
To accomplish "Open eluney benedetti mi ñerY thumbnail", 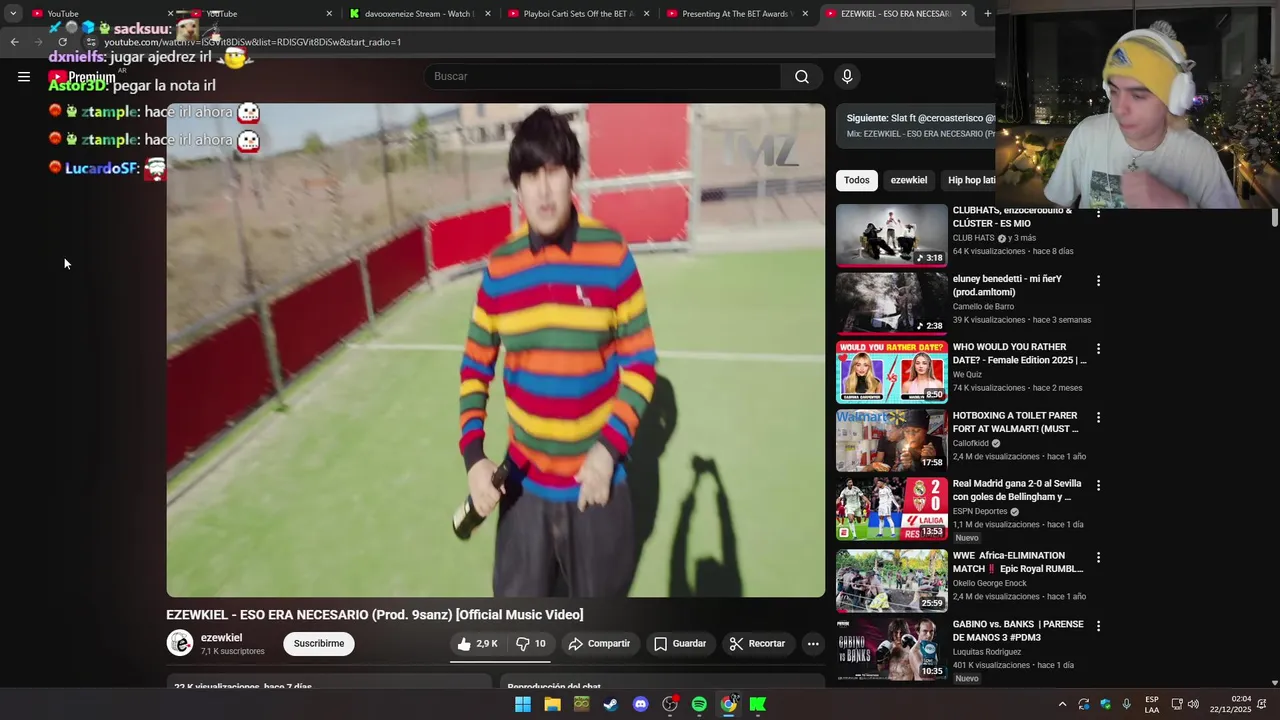I will [892, 304].
